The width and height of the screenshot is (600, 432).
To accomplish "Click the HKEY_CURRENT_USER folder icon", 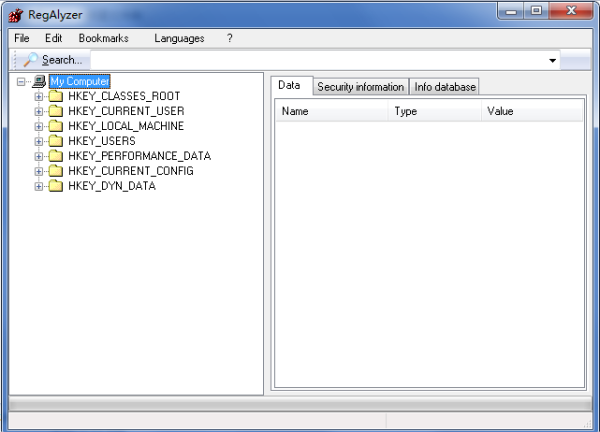I will pyautogui.click(x=55, y=111).
